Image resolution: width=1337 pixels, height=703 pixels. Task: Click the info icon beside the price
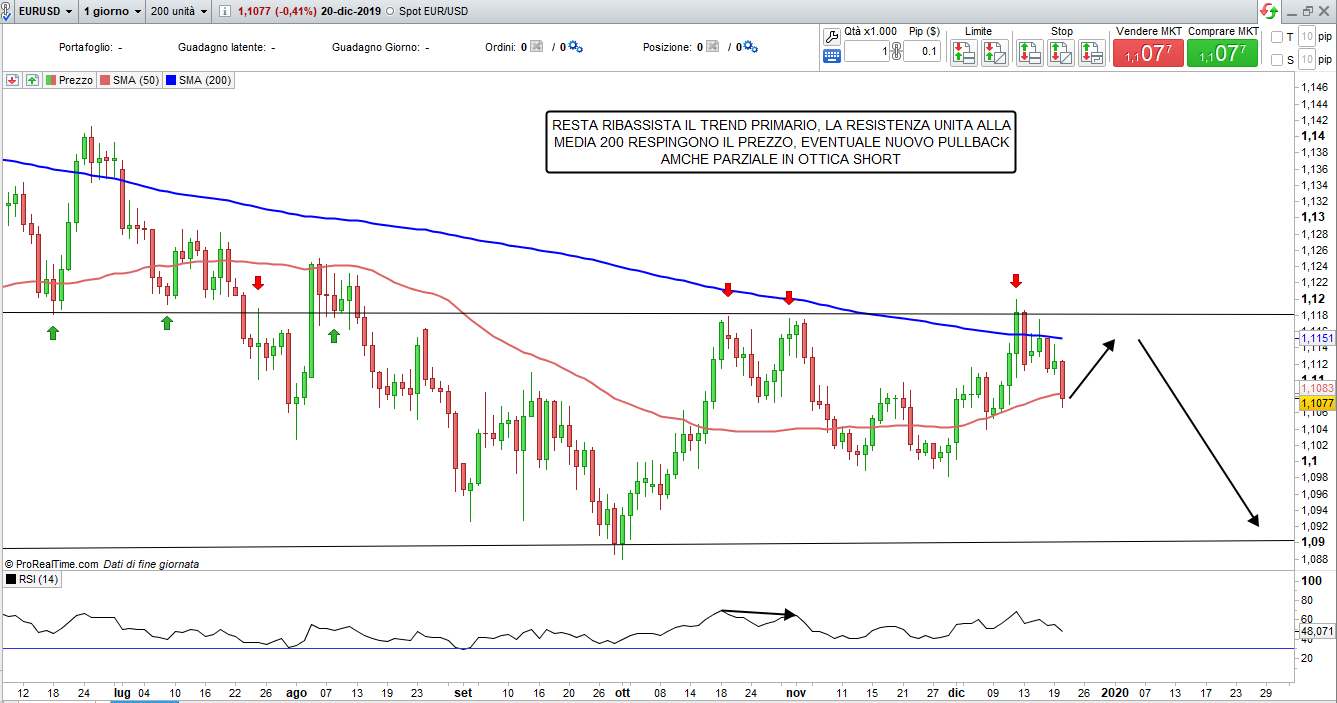[x=224, y=12]
